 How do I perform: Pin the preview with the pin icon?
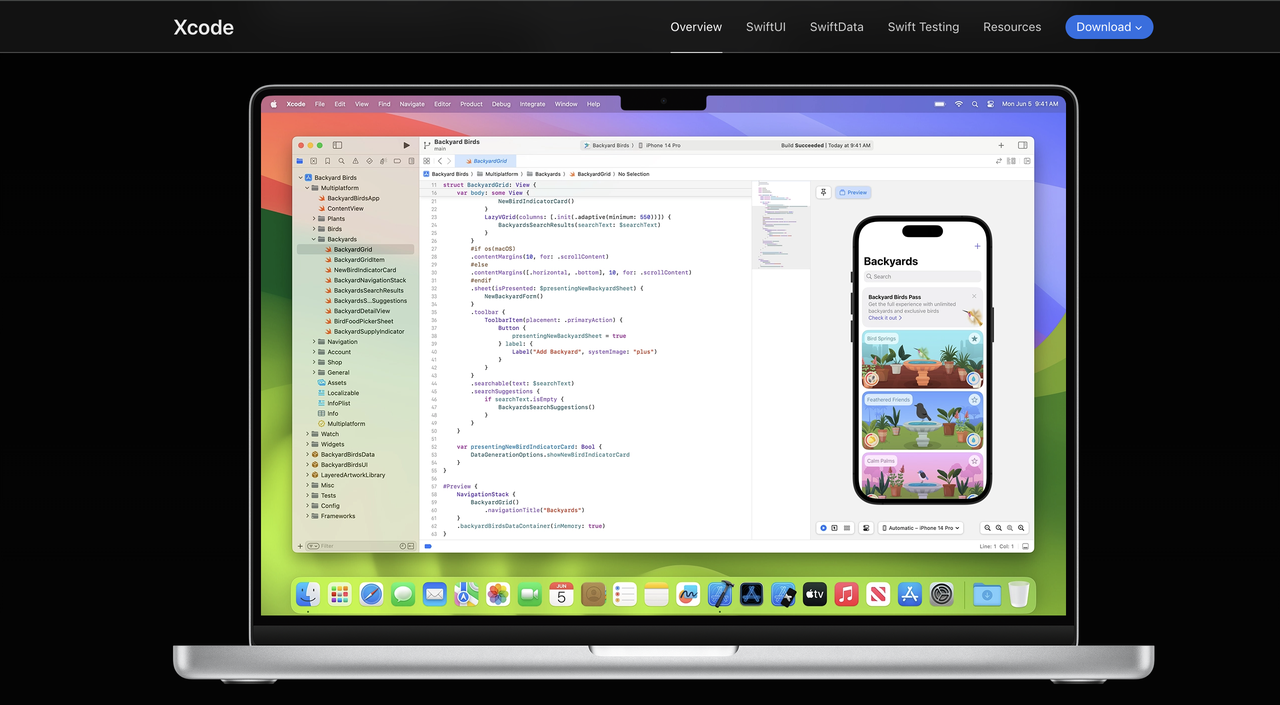point(823,192)
